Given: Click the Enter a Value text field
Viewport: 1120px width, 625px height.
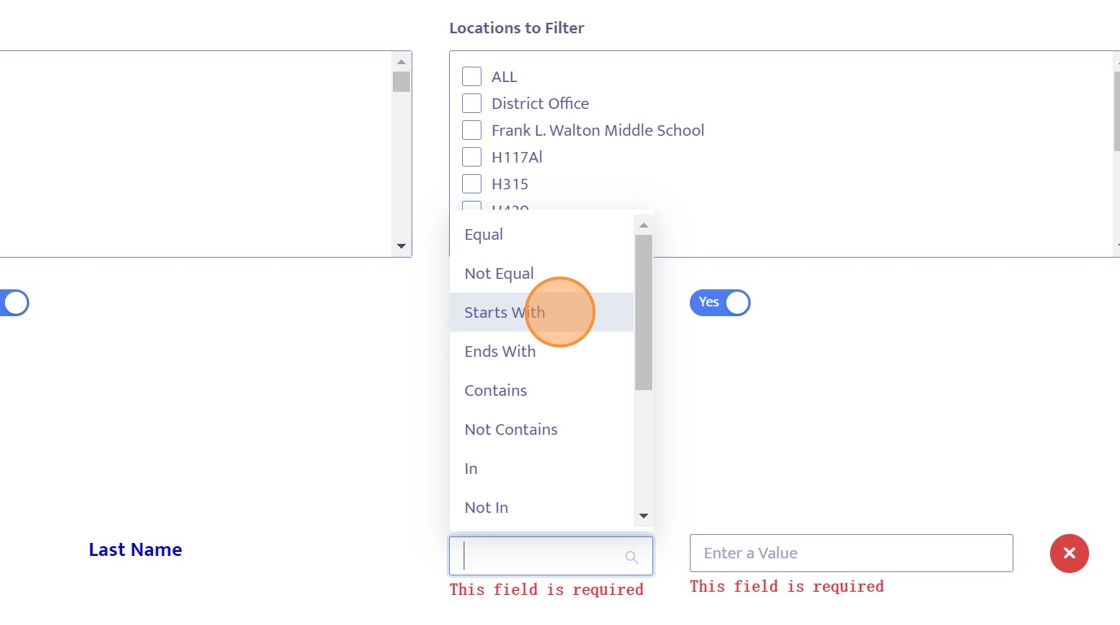Looking at the screenshot, I should (851, 553).
